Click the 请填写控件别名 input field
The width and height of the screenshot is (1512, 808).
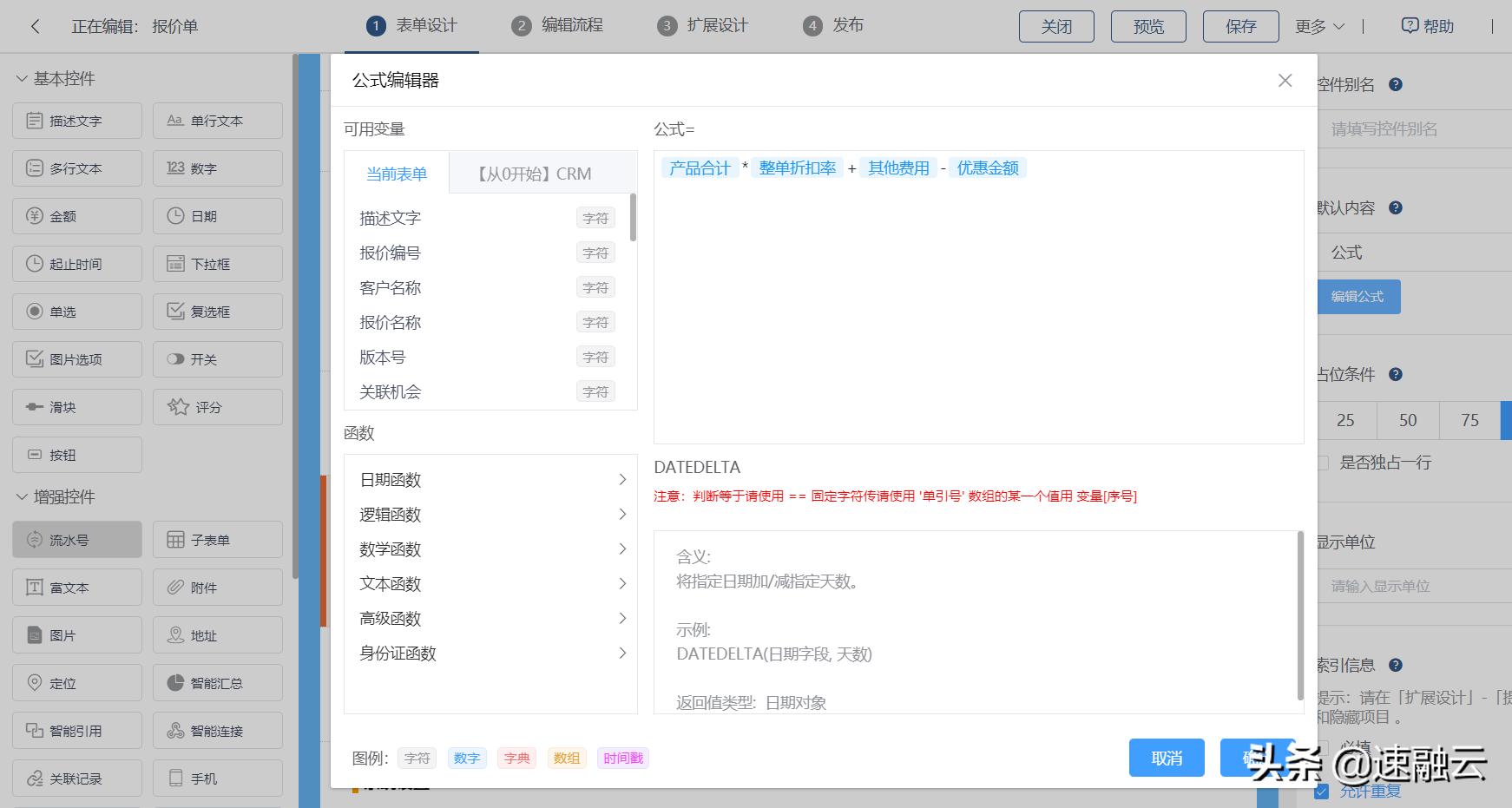point(1413,128)
